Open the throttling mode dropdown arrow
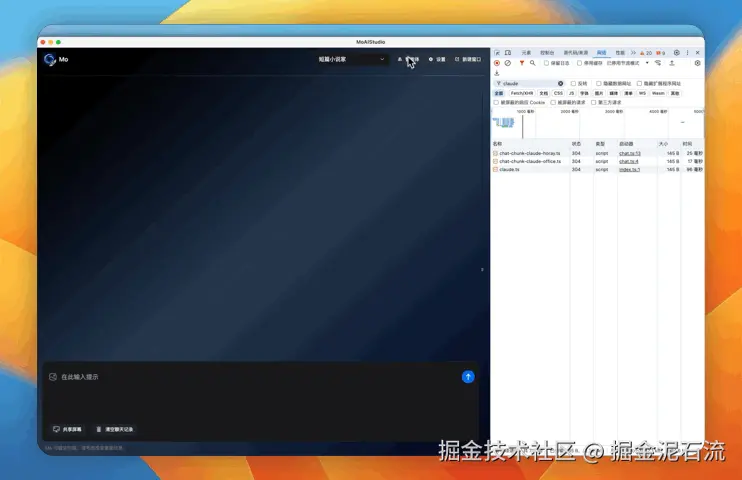This screenshot has width=742, height=480. coord(647,63)
